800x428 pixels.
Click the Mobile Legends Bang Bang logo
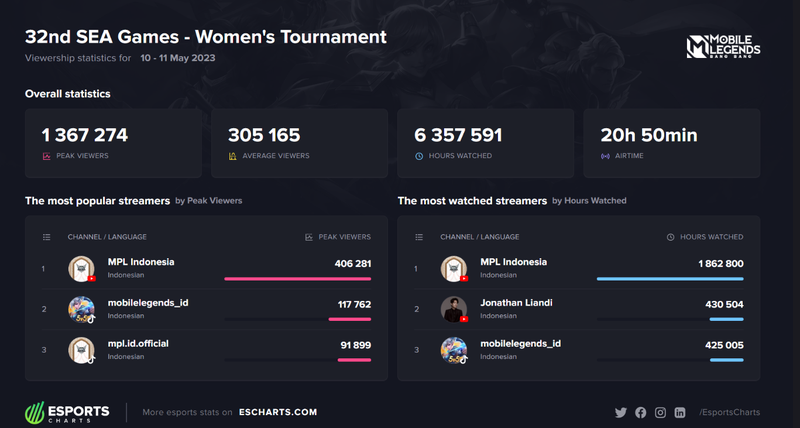point(723,47)
